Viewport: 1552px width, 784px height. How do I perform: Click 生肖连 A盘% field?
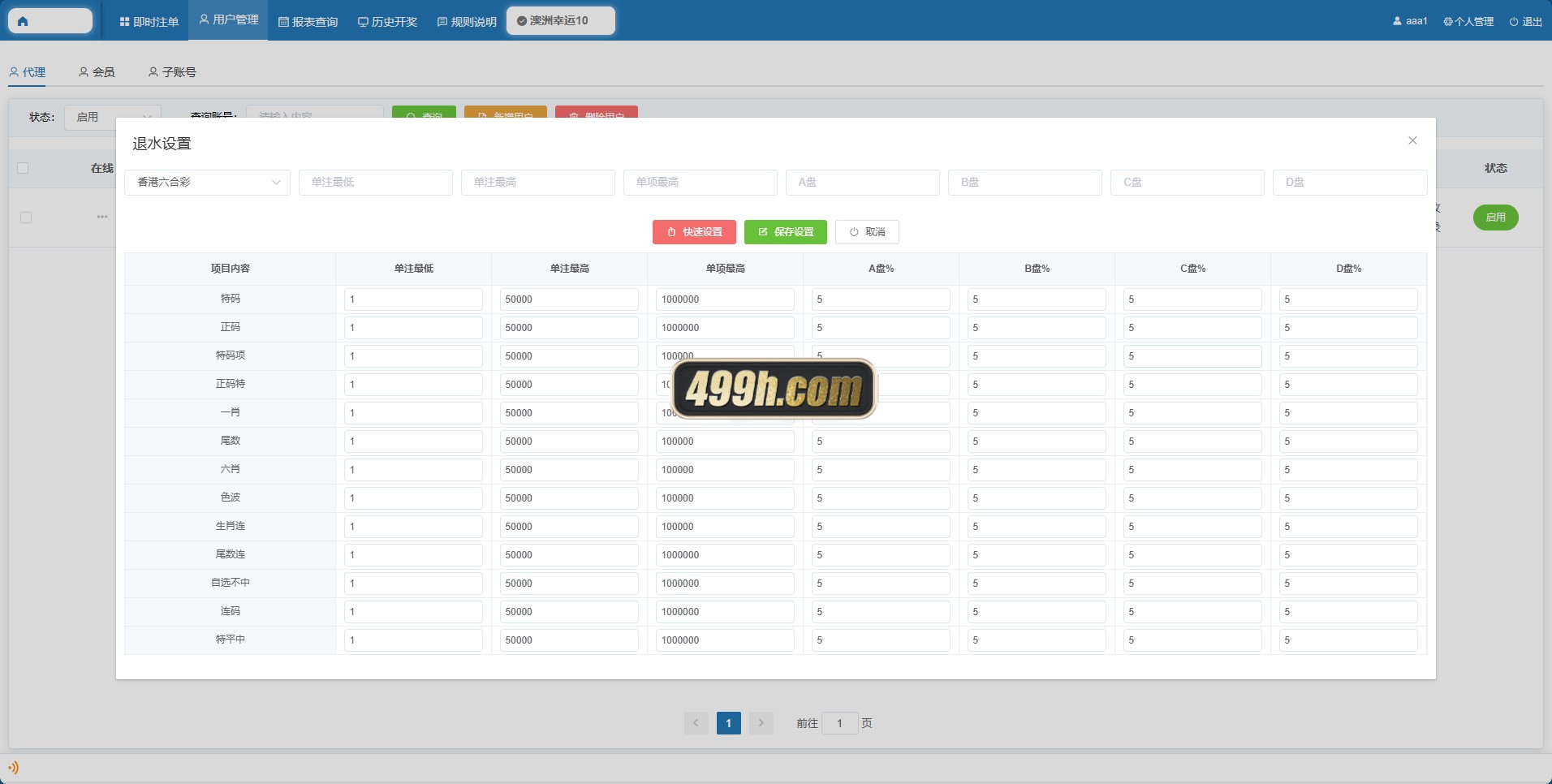[881, 527]
